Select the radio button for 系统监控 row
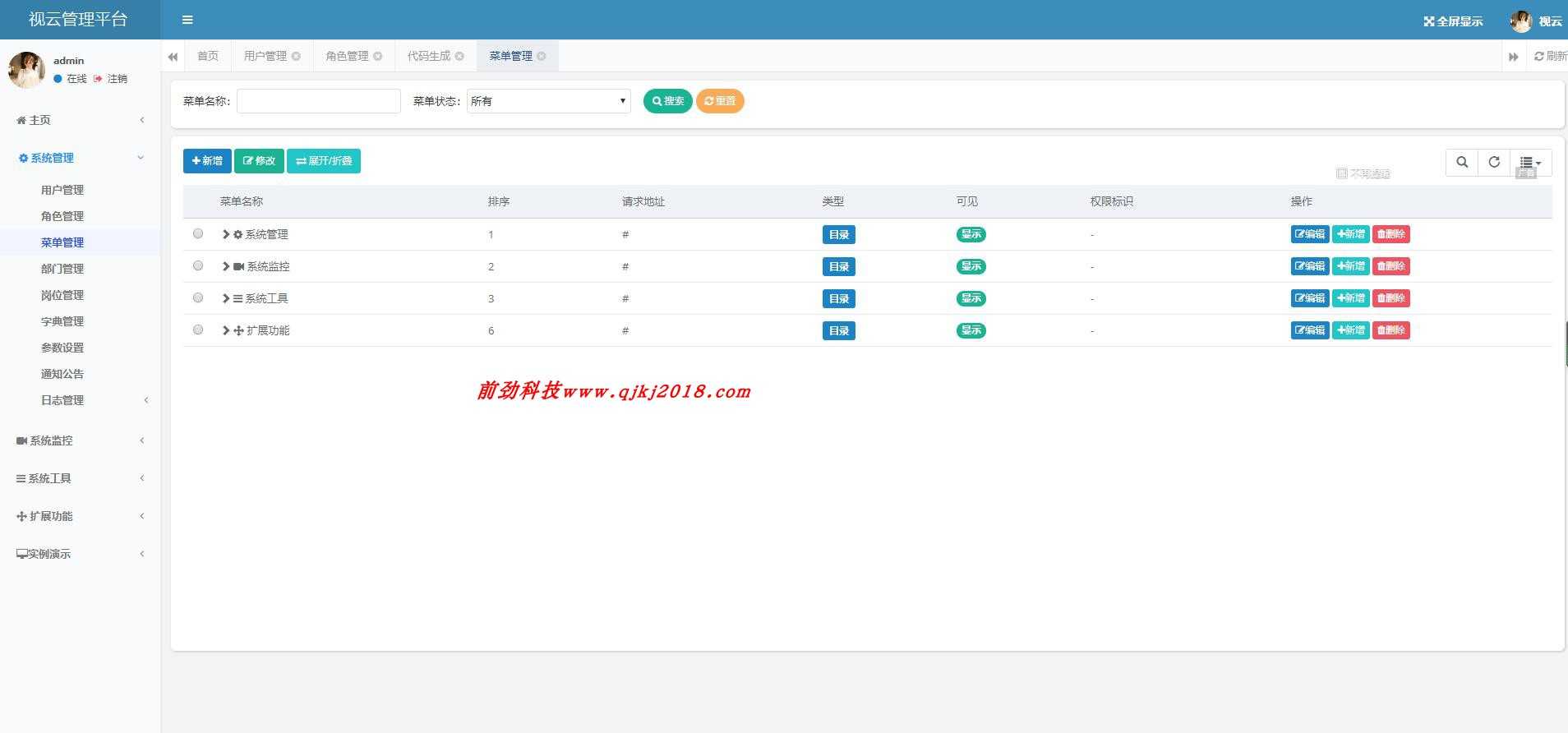This screenshot has height=733, width=1568. click(198, 265)
